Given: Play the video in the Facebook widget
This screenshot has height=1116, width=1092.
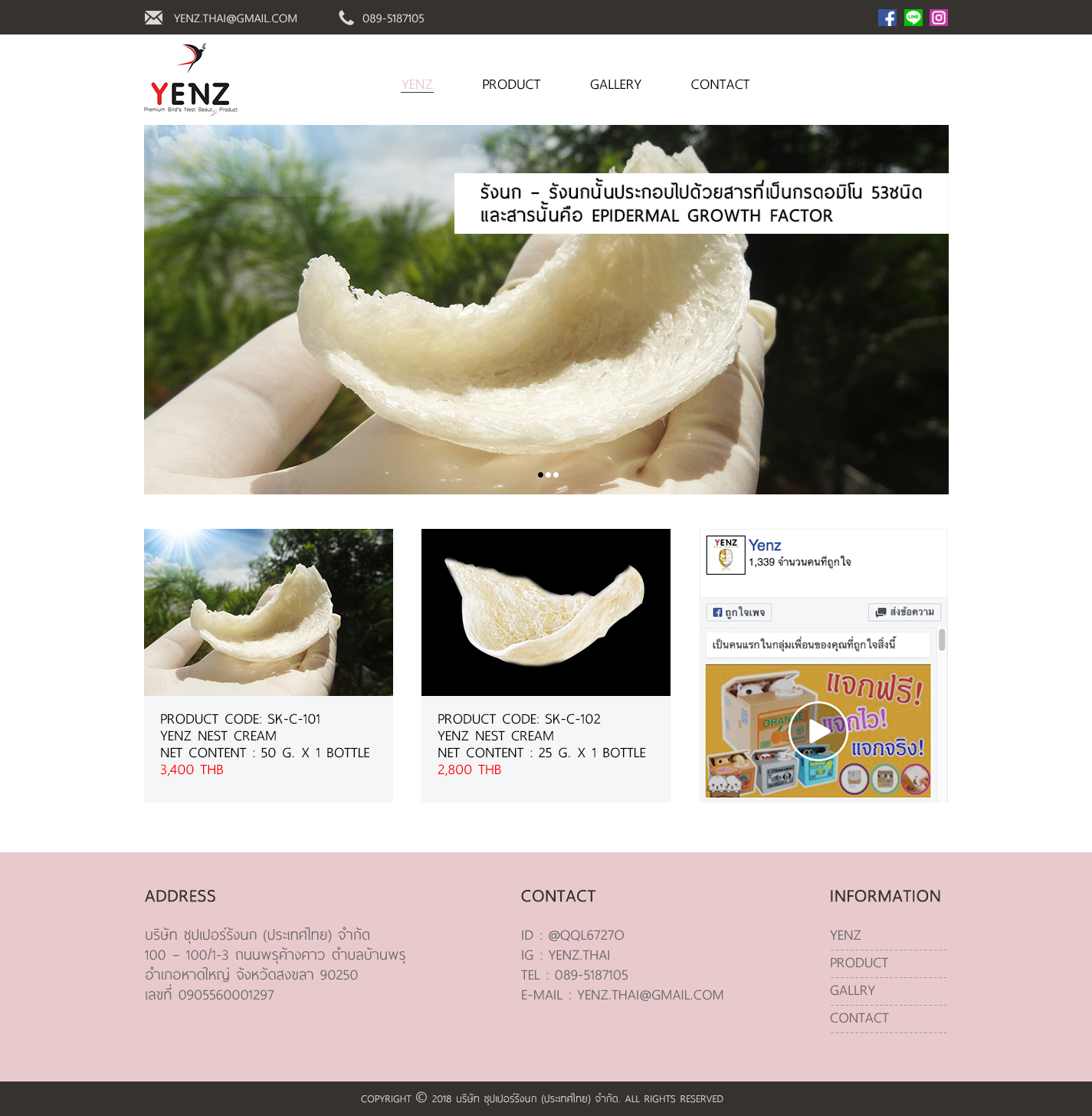Looking at the screenshot, I should [x=818, y=731].
